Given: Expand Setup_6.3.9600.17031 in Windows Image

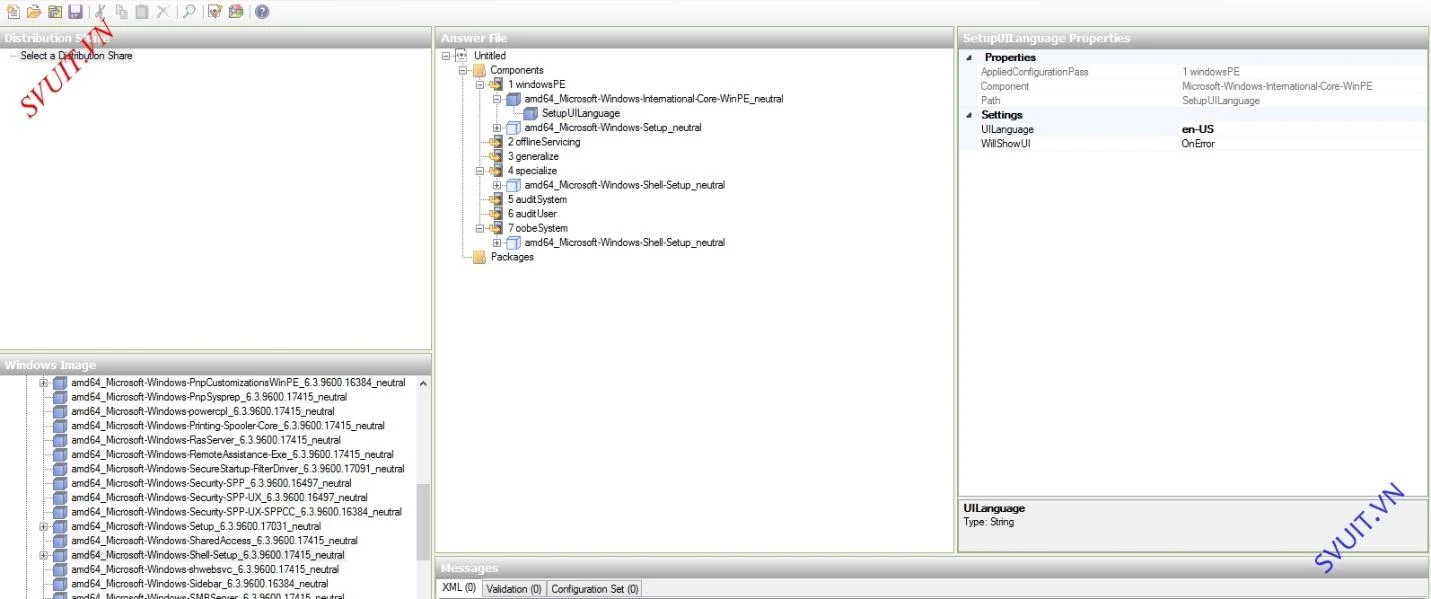Looking at the screenshot, I should [44, 526].
